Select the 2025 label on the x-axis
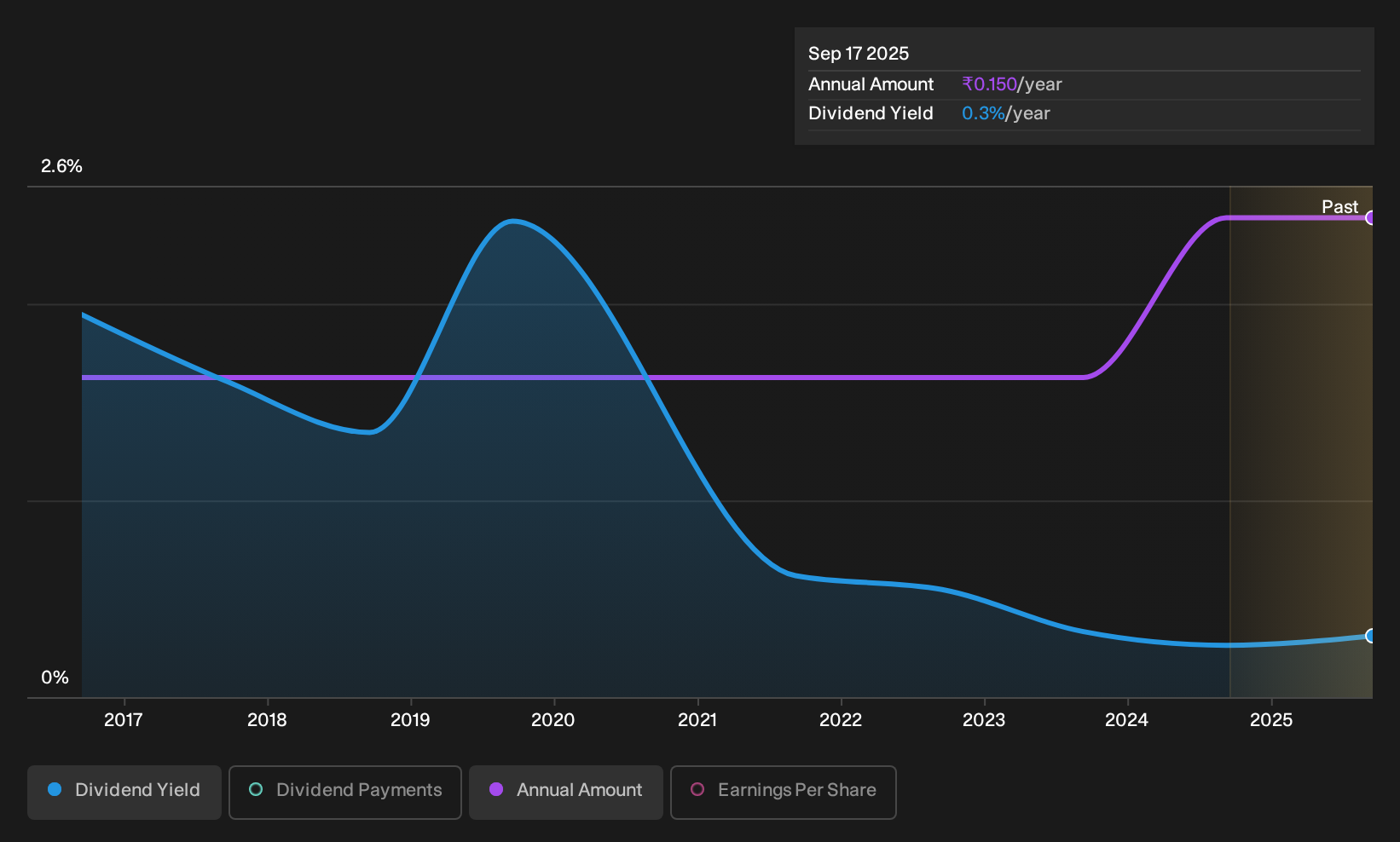 (1271, 720)
